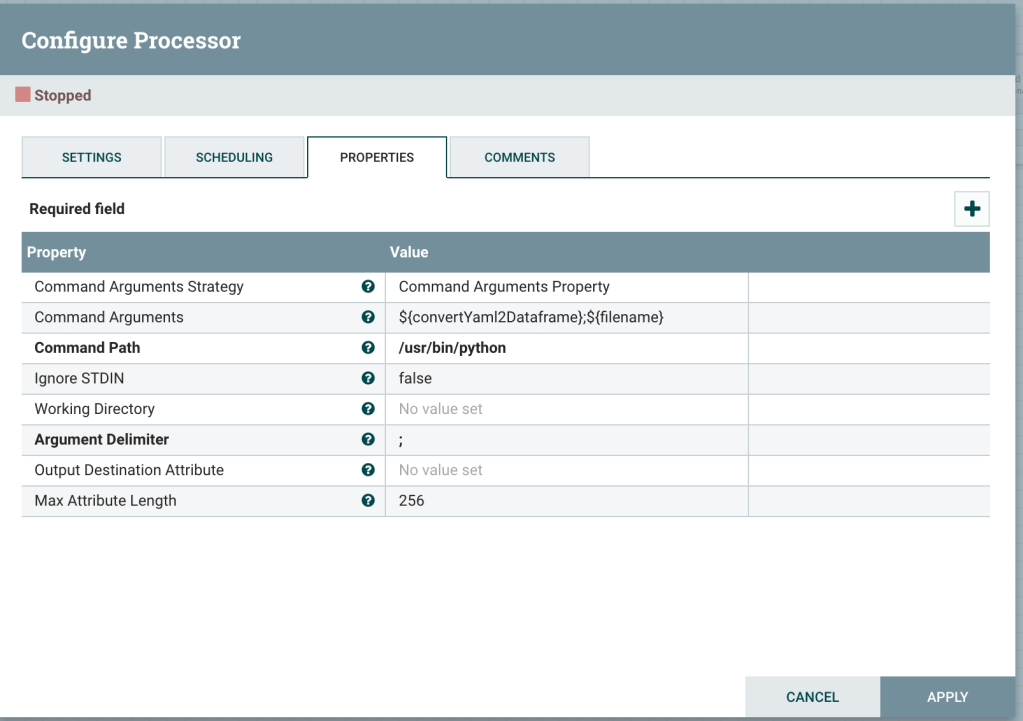Click help icon for Output Destination Attribute
Image resolution: width=1023 pixels, height=721 pixels.
point(368,470)
